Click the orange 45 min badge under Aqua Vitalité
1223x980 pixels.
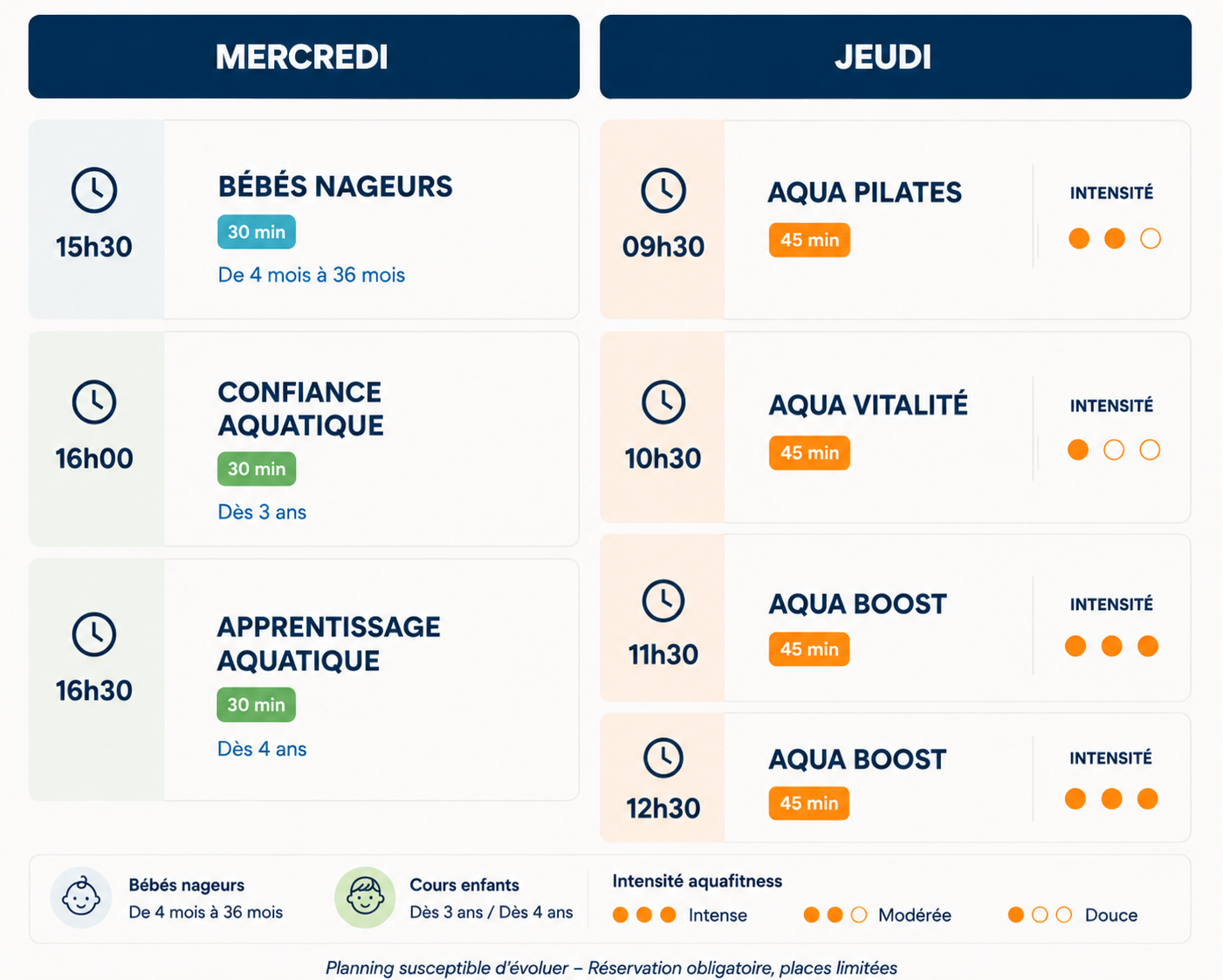[x=809, y=453]
